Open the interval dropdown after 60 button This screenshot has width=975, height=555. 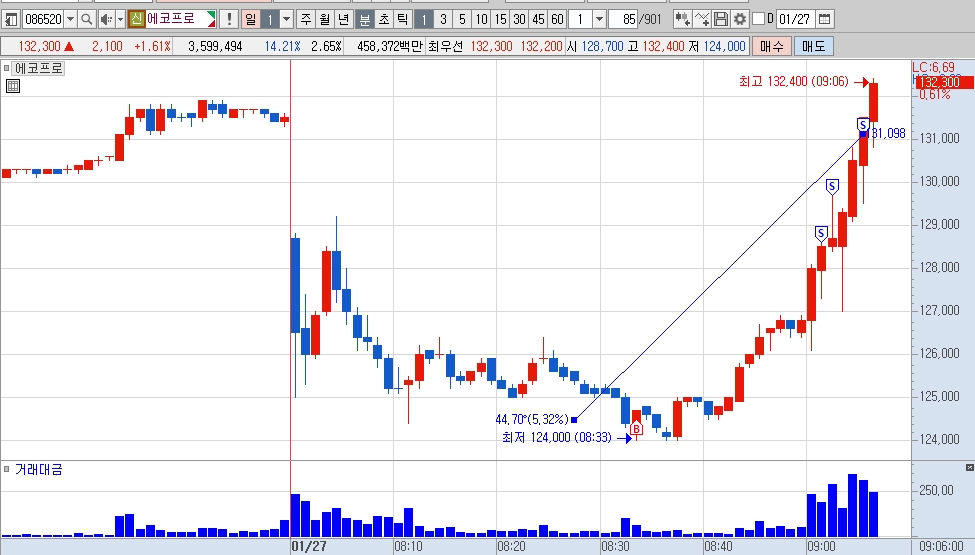(599, 19)
